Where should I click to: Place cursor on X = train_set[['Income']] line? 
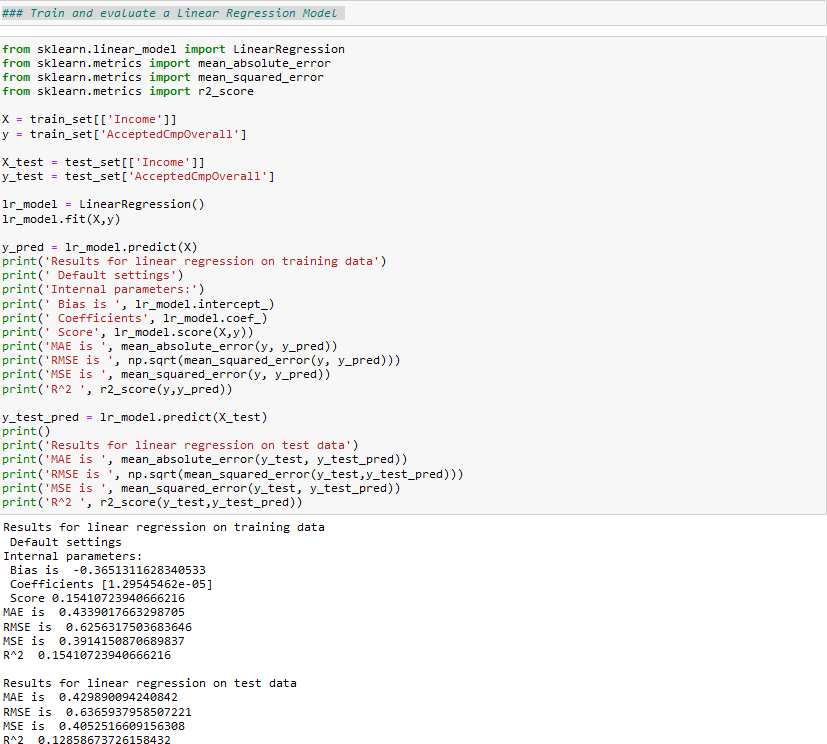click(89, 119)
